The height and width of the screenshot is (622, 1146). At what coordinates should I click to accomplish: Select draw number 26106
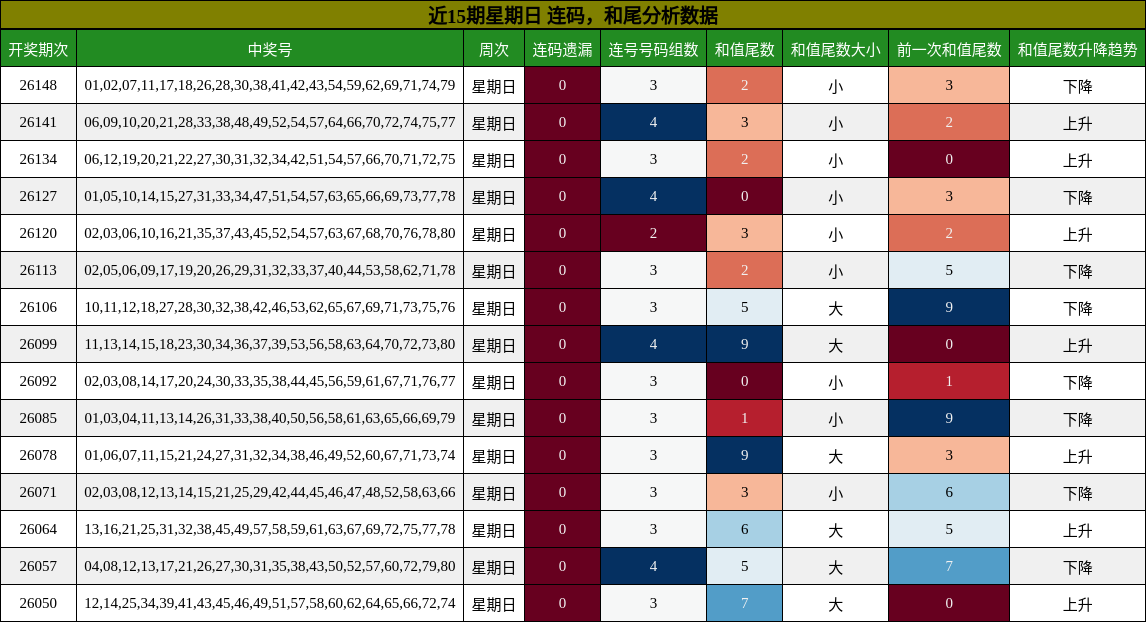[38, 307]
